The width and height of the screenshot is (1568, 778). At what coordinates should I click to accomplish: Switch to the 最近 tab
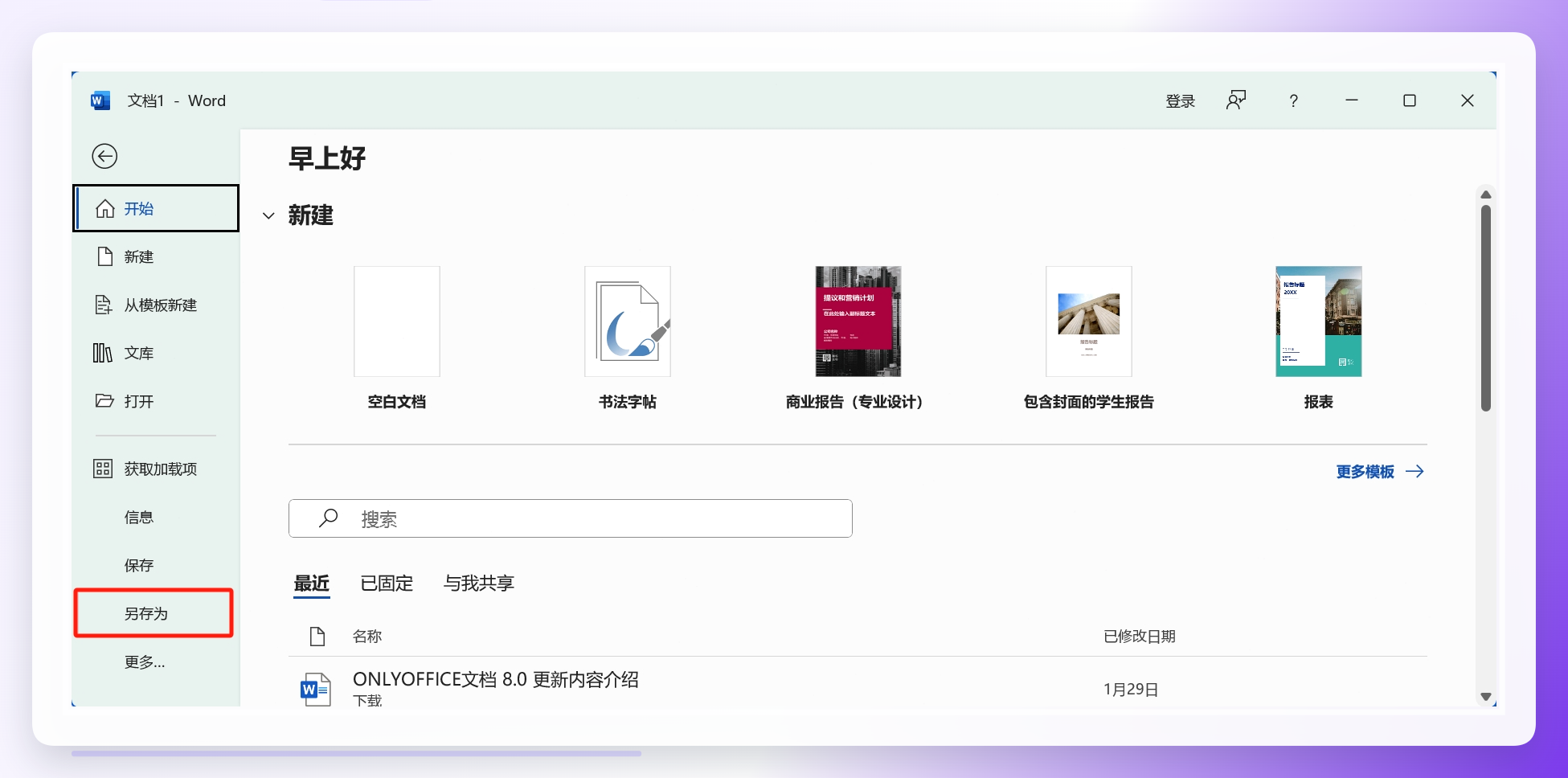pyautogui.click(x=312, y=583)
